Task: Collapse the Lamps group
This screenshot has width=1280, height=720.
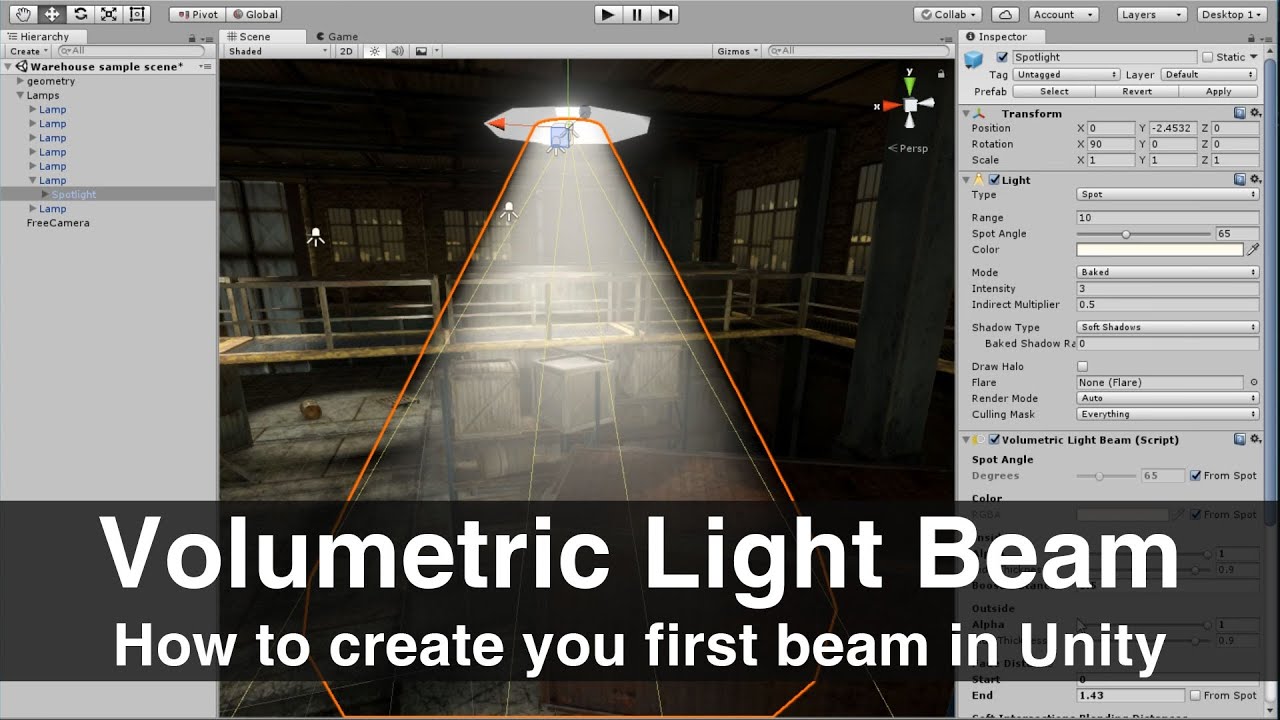Action: coord(20,95)
